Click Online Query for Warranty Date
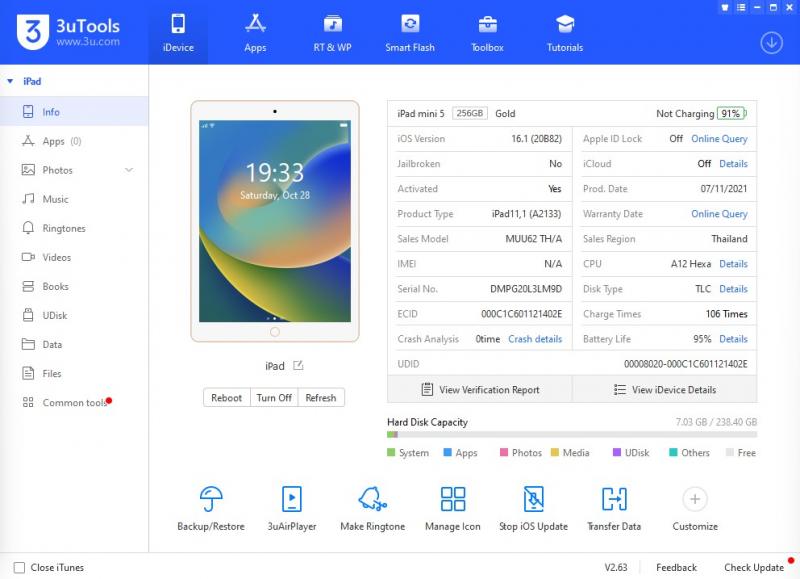 [x=719, y=213]
